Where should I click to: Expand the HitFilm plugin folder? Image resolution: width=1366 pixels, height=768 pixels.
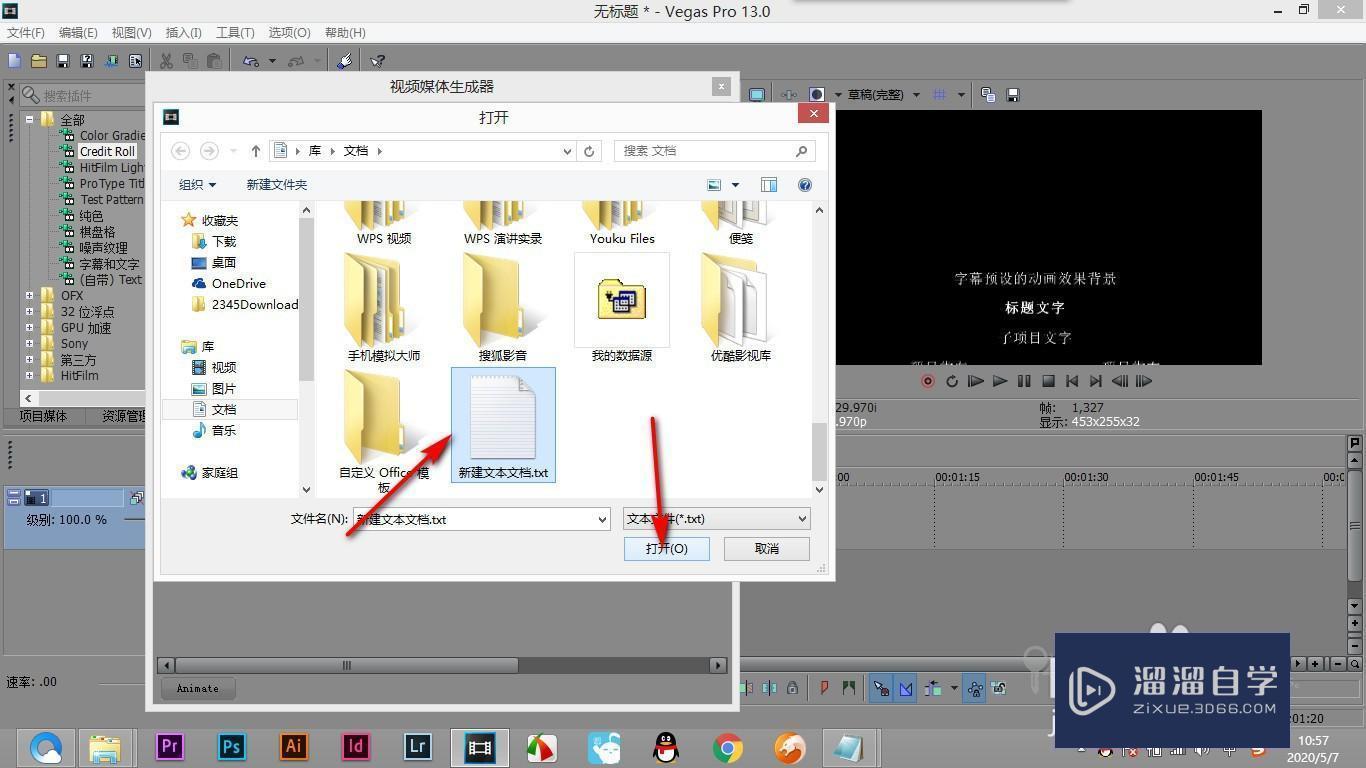[30, 376]
